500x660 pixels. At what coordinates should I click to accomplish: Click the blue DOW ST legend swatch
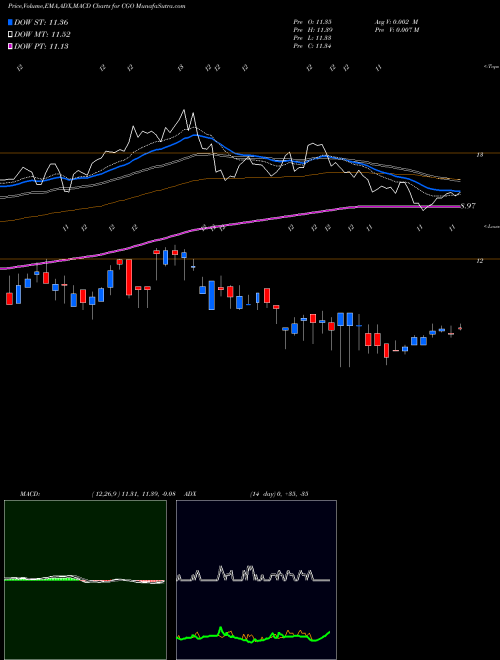(10, 22)
